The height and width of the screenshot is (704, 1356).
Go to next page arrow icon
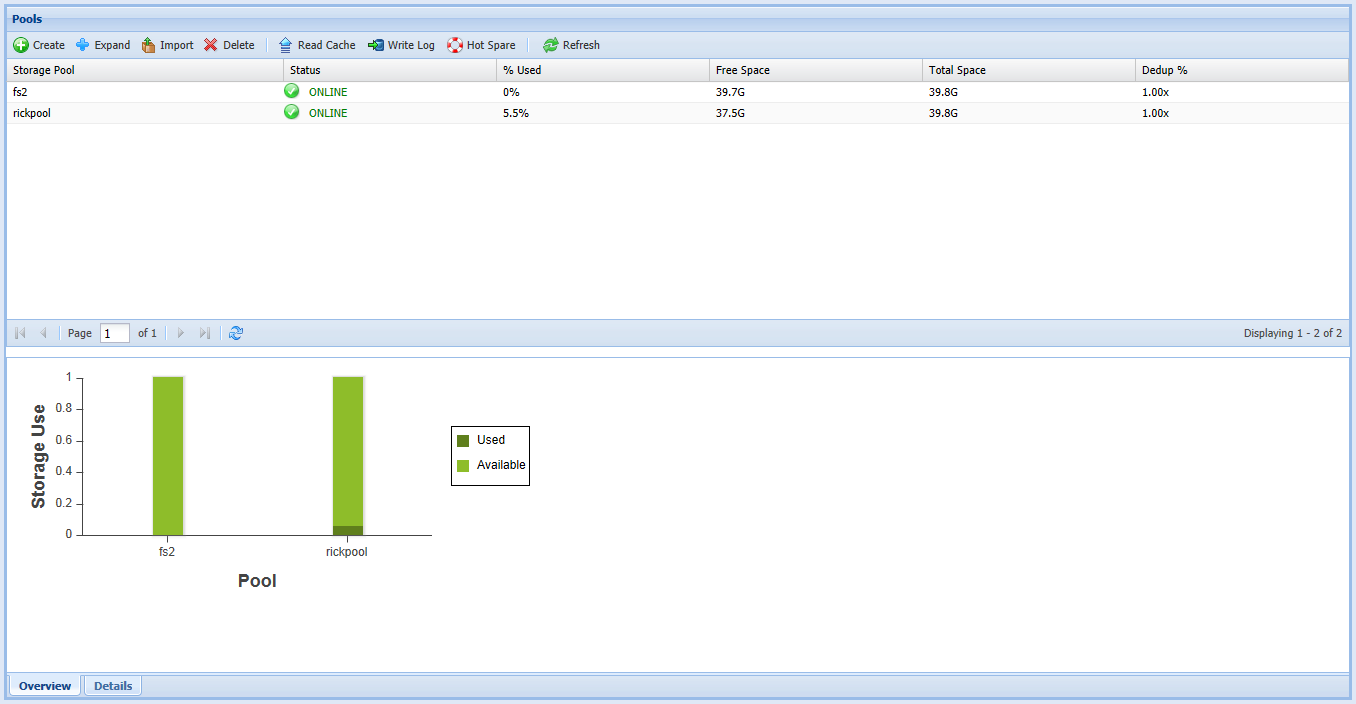(x=181, y=333)
